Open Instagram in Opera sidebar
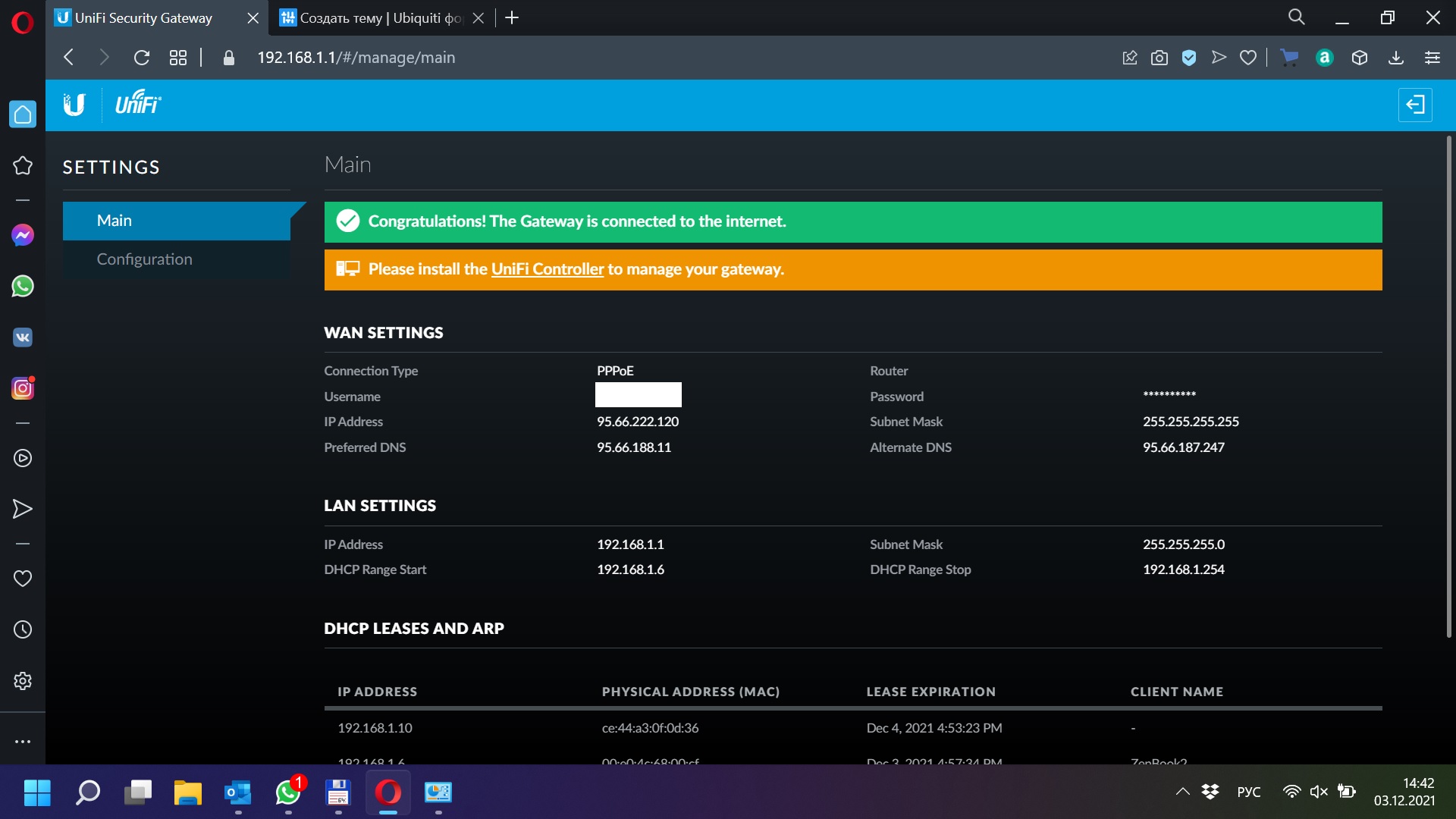The width and height of the screenshot is (1456, 819). [23, 388]
